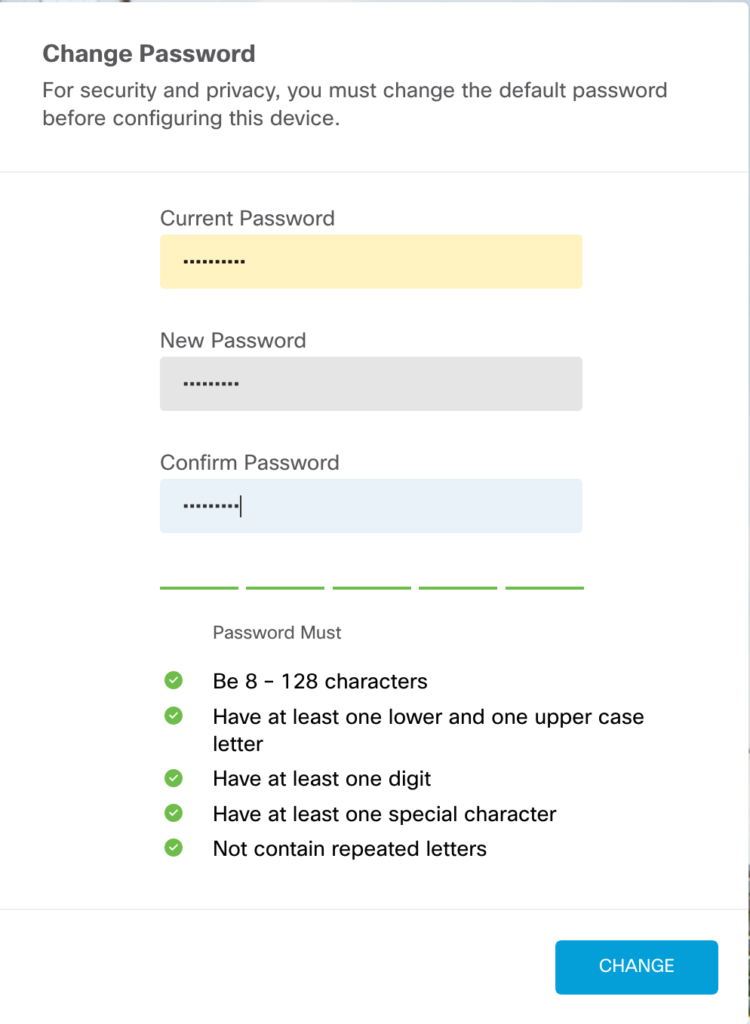Click green check icon beside '8 – 128 characters'
Viewport: 750px width, 1024px height.
click(173, 681)
